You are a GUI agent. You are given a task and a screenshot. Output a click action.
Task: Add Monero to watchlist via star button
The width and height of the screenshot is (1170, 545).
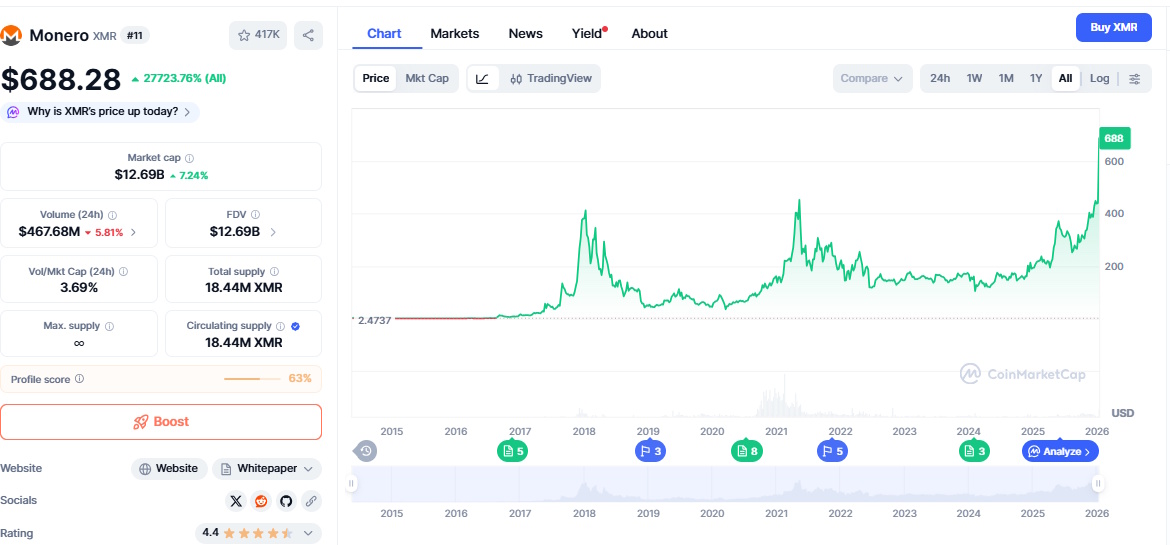(258, 35)
